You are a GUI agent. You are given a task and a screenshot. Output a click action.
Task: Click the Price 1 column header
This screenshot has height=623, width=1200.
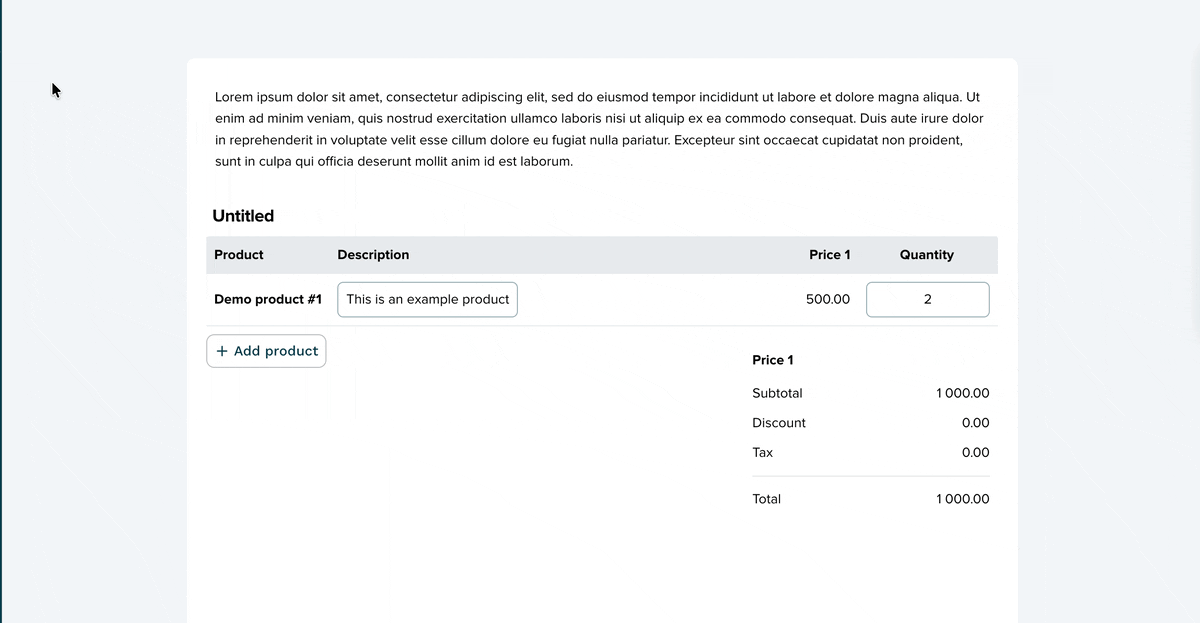point(830,255)
